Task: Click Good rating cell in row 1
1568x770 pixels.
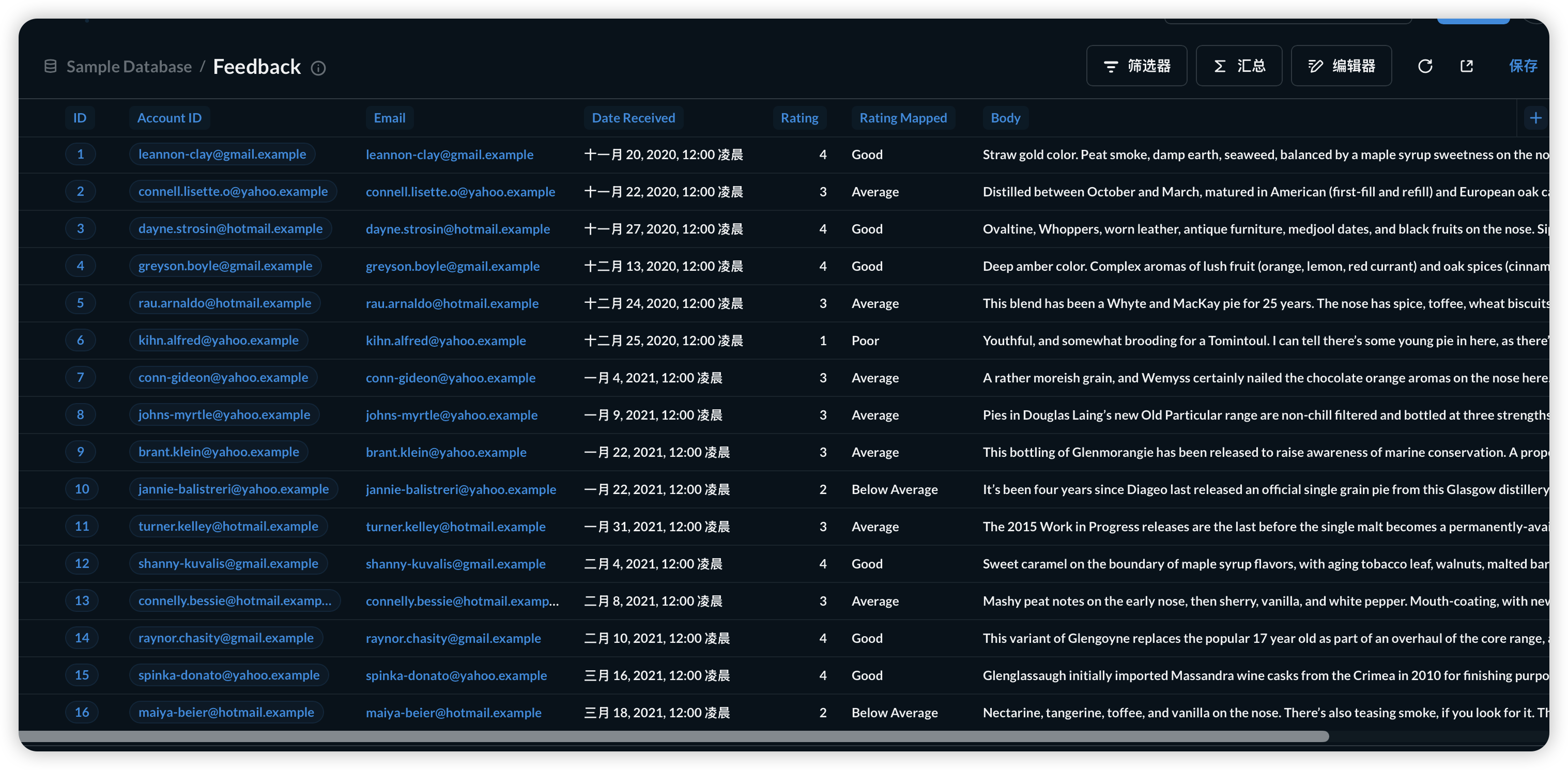Action: click(x=867, y=155)
